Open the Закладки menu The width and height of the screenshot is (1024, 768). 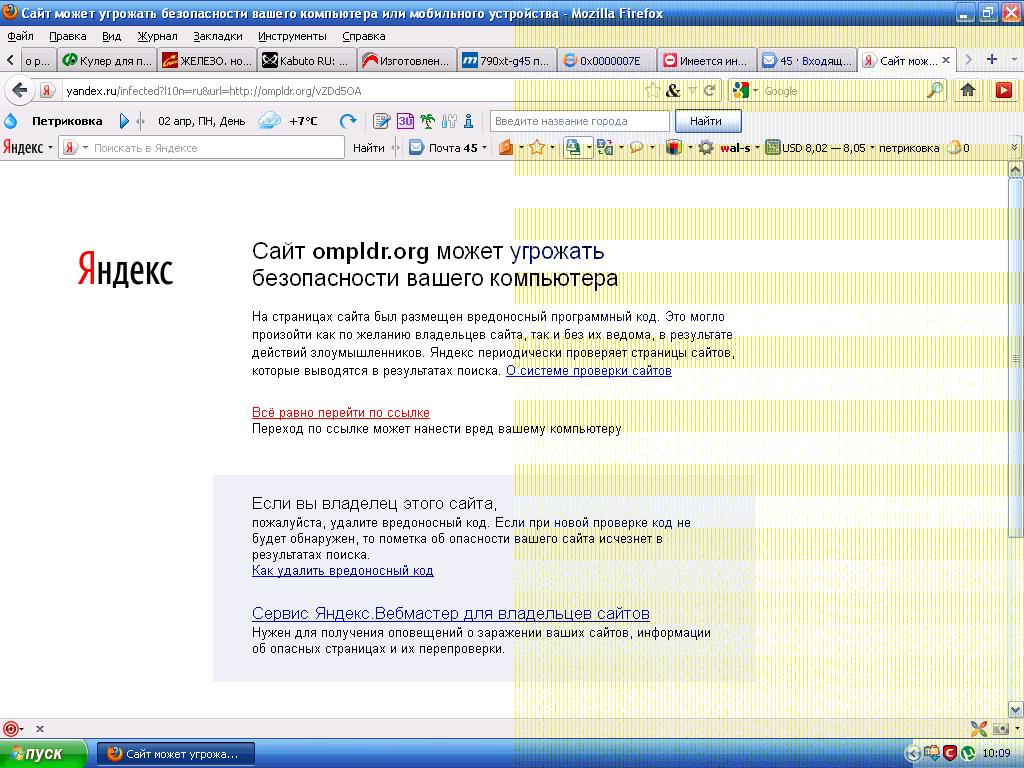217,36
